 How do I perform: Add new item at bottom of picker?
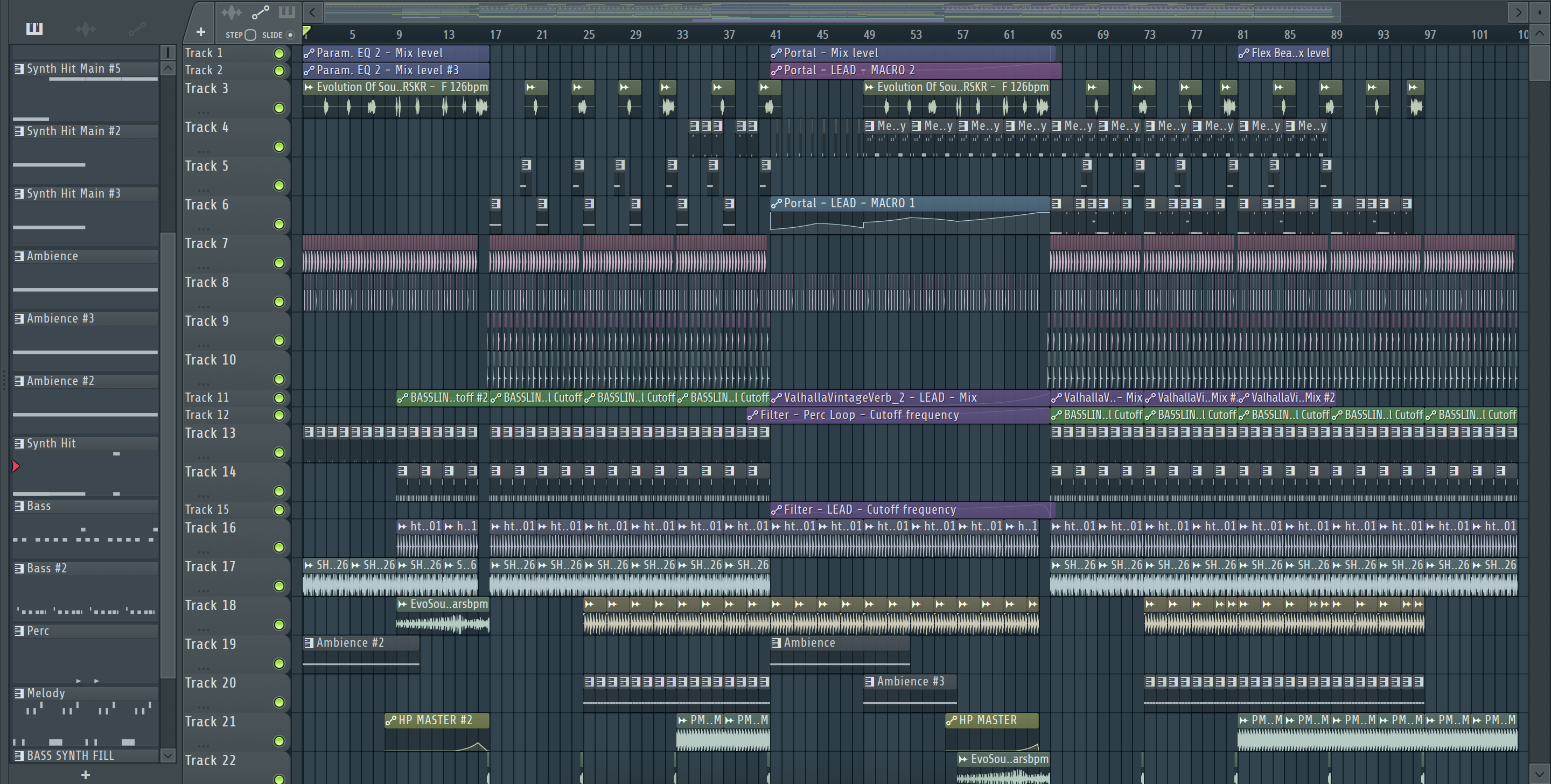(x=86, y=774)
